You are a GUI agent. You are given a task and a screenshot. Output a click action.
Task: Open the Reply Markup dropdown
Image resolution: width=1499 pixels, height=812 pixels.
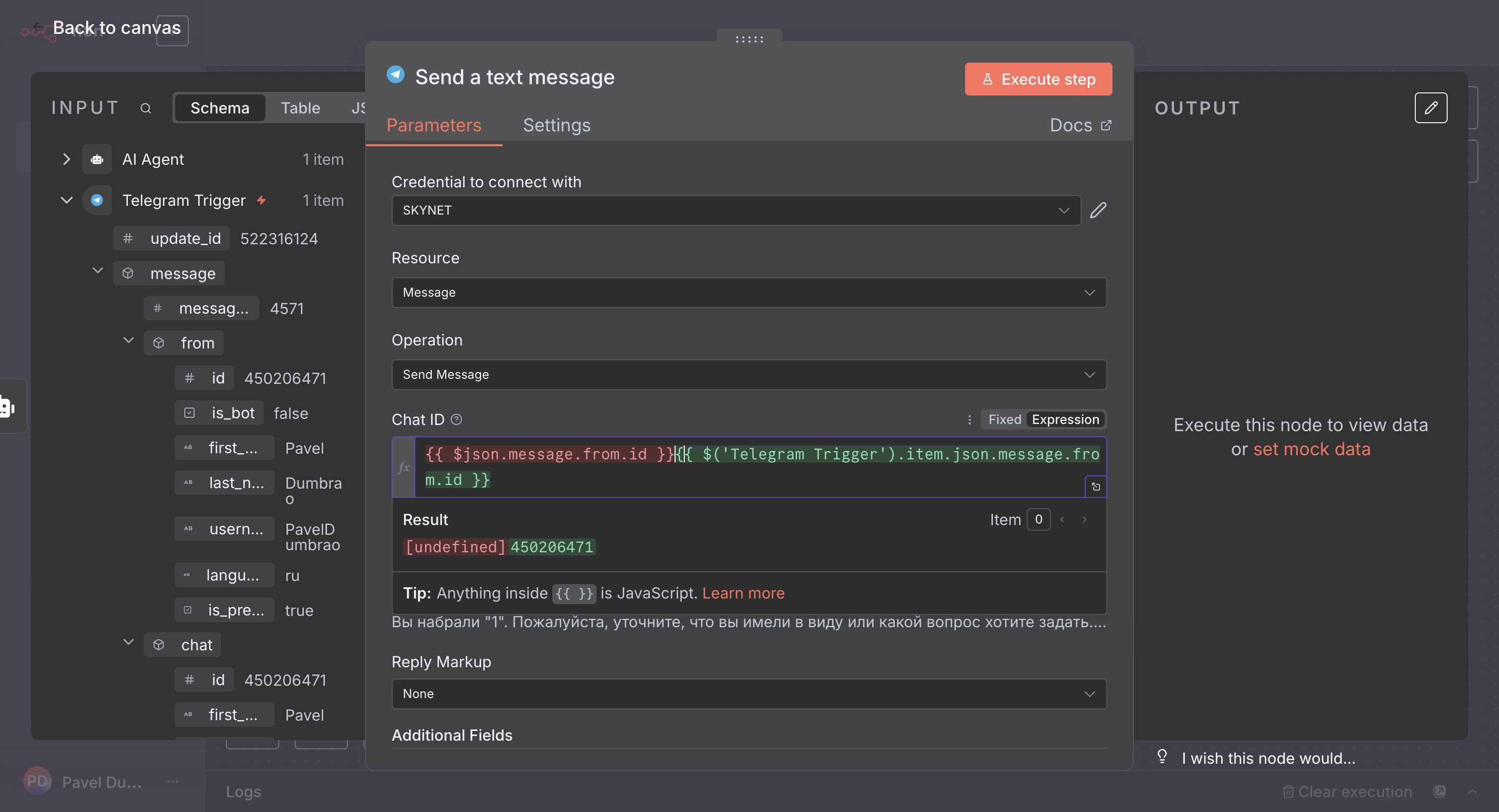[748, 693]
